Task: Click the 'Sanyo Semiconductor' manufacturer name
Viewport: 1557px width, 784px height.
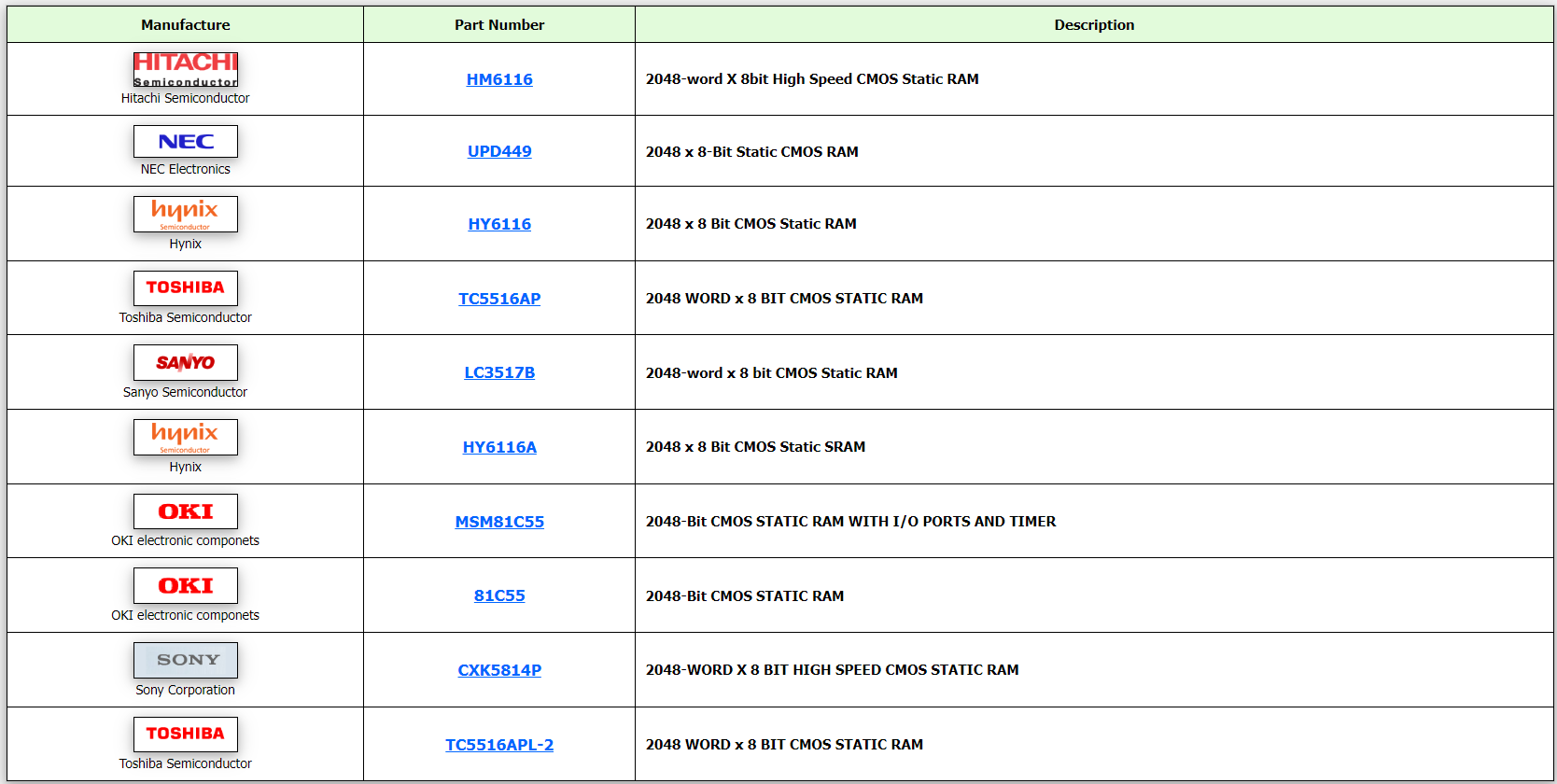Action: coord(186,392)
